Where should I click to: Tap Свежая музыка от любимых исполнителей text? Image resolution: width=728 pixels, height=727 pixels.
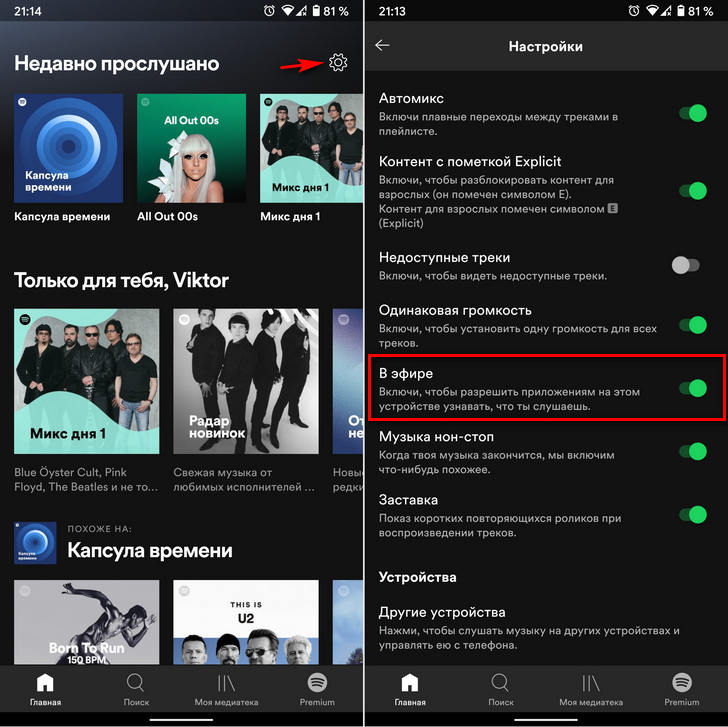click(244, 480)
